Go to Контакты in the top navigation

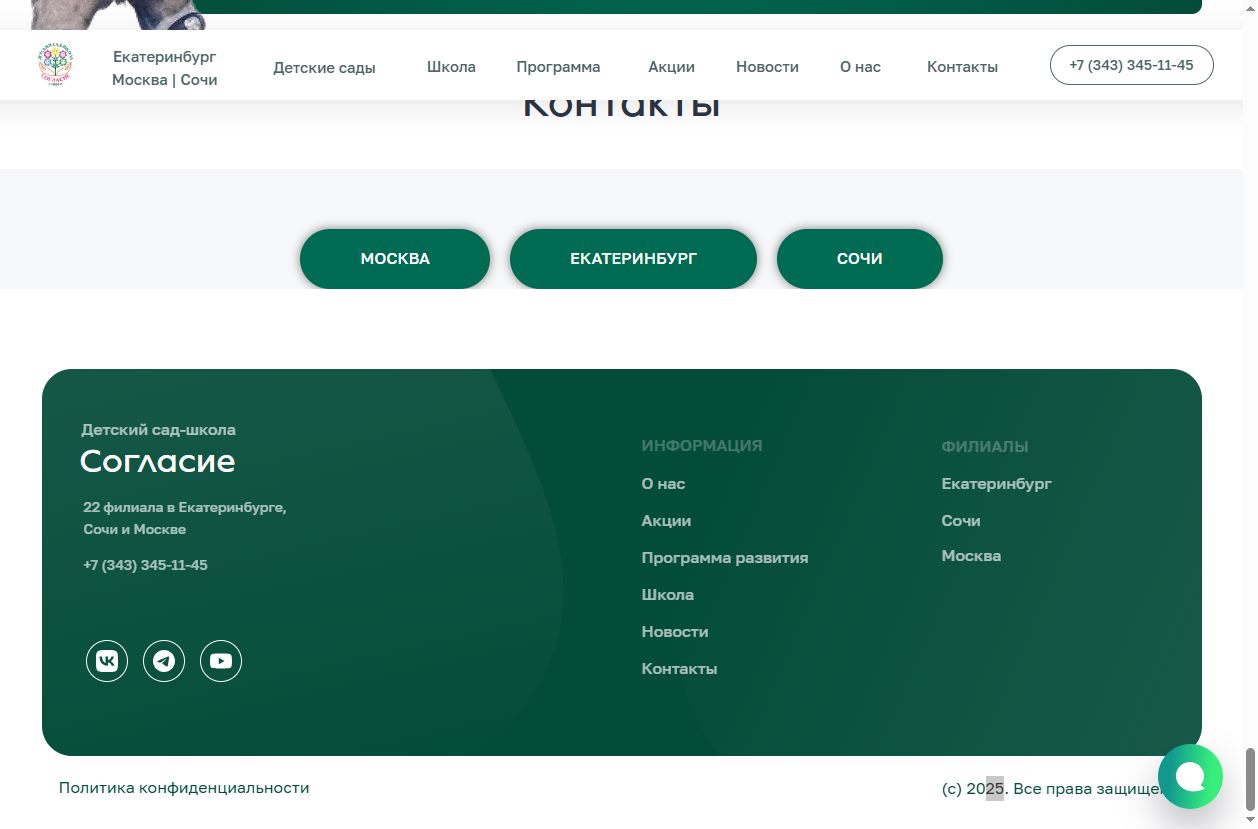pos(962,67)
